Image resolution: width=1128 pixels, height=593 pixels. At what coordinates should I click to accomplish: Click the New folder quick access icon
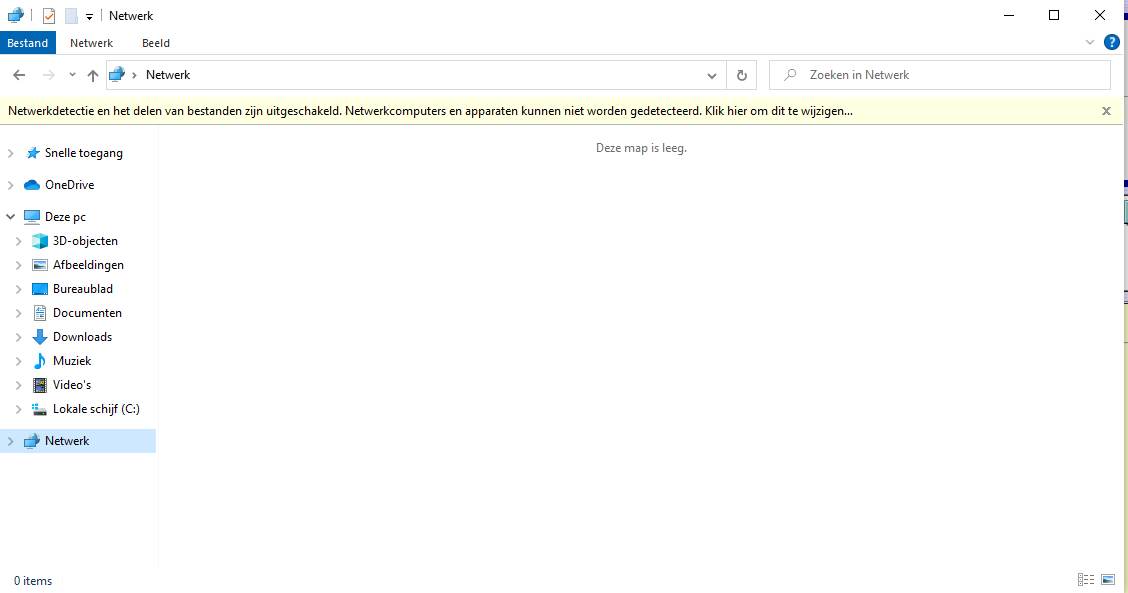pyautogui.click(x=70, y=16)
